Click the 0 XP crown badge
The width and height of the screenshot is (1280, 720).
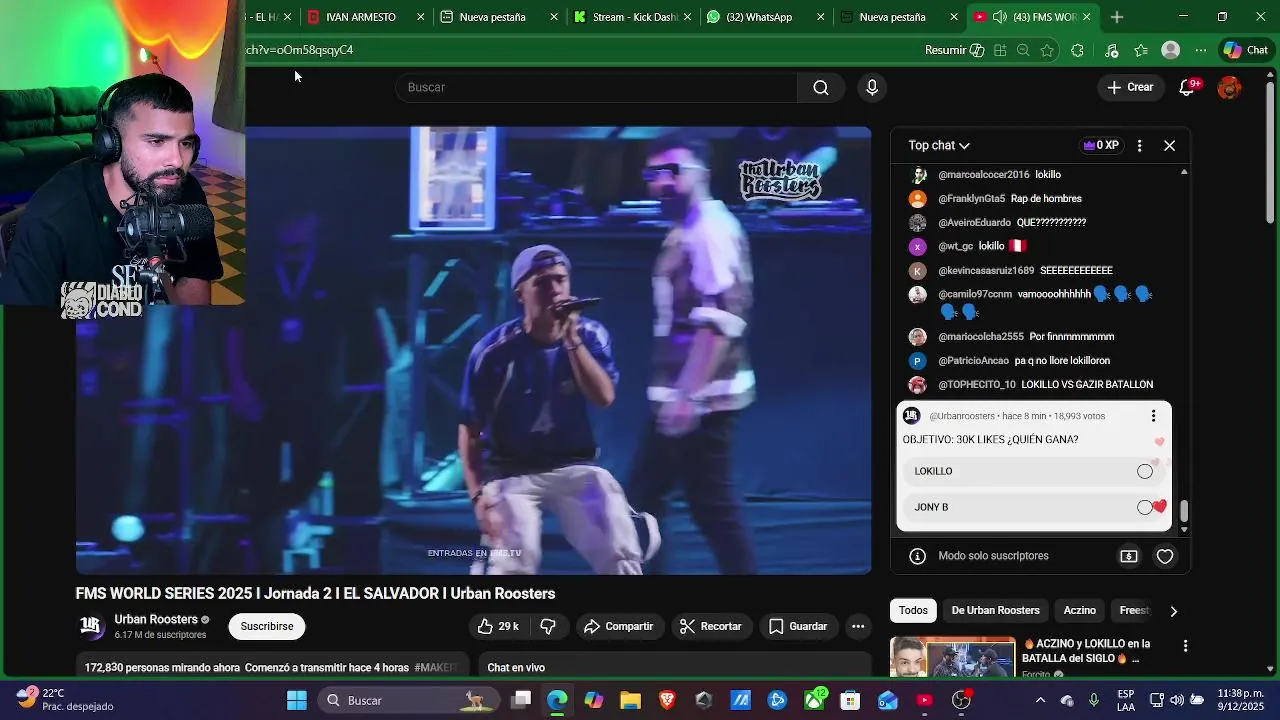(x=1101, y=146)
